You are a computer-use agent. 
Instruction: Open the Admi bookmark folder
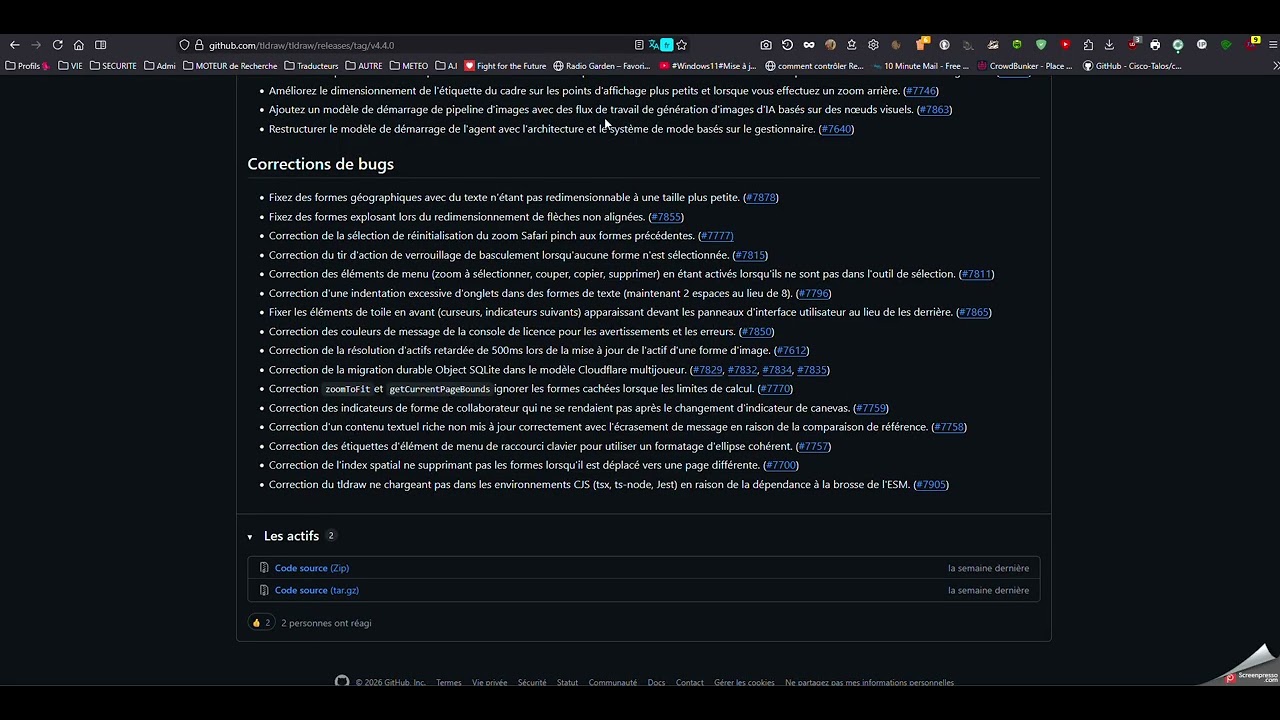coord(160,66)
